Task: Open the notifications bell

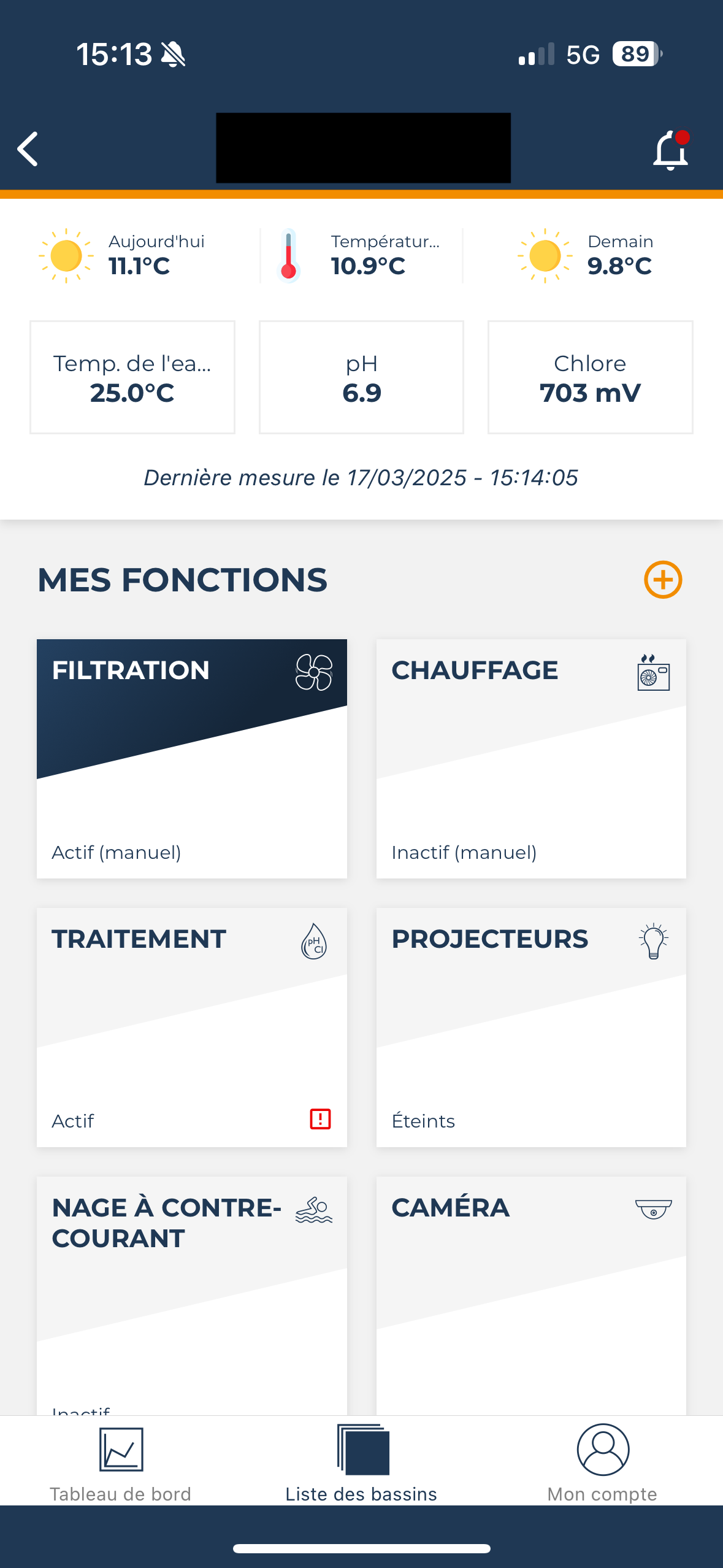Action: [670, 150]
